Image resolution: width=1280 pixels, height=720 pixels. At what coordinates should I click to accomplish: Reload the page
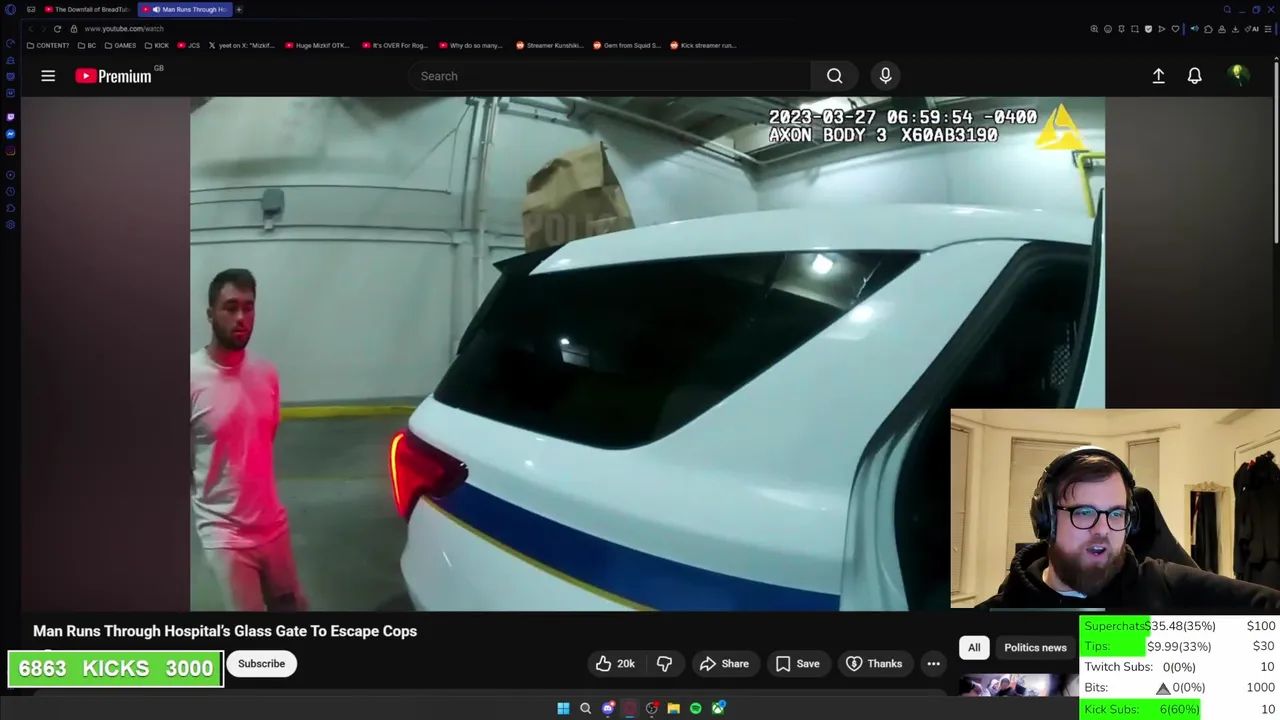(x=57, y=29)
